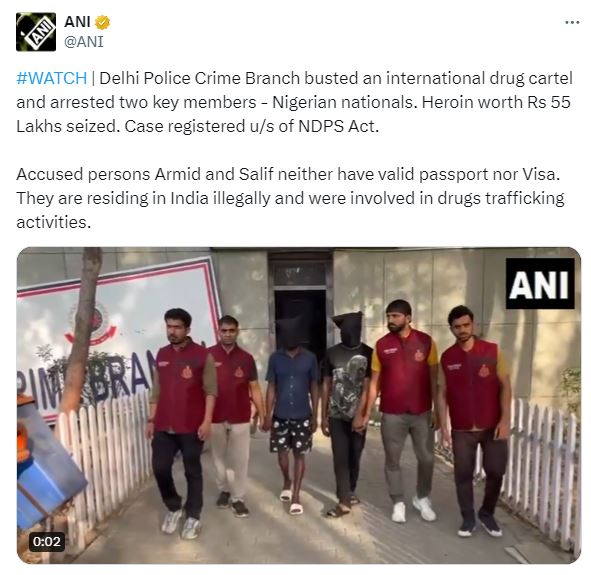The height and width of the screenshot is (575, 591).
Task: Play the video of the arrested suspects
Action: click(x=299, y=405)
